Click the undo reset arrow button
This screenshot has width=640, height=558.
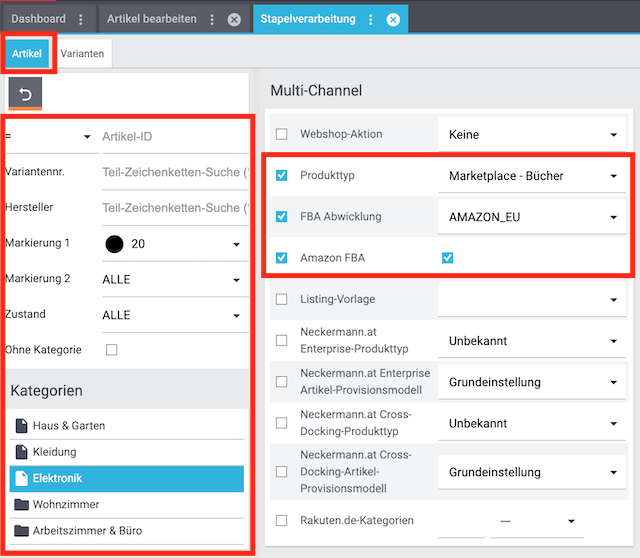[x=26, y=94]
